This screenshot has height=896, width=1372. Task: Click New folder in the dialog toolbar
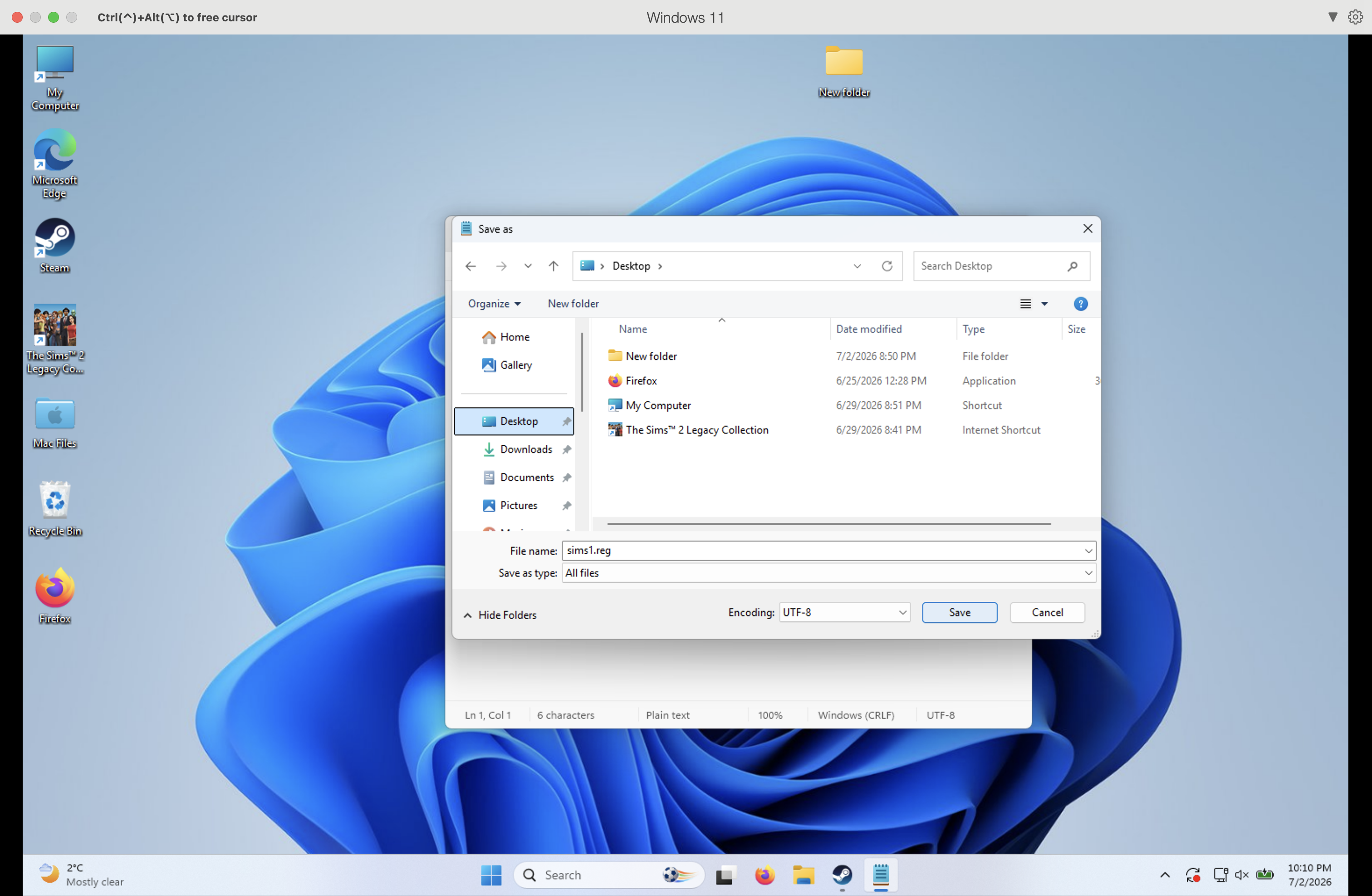[573, 303]
